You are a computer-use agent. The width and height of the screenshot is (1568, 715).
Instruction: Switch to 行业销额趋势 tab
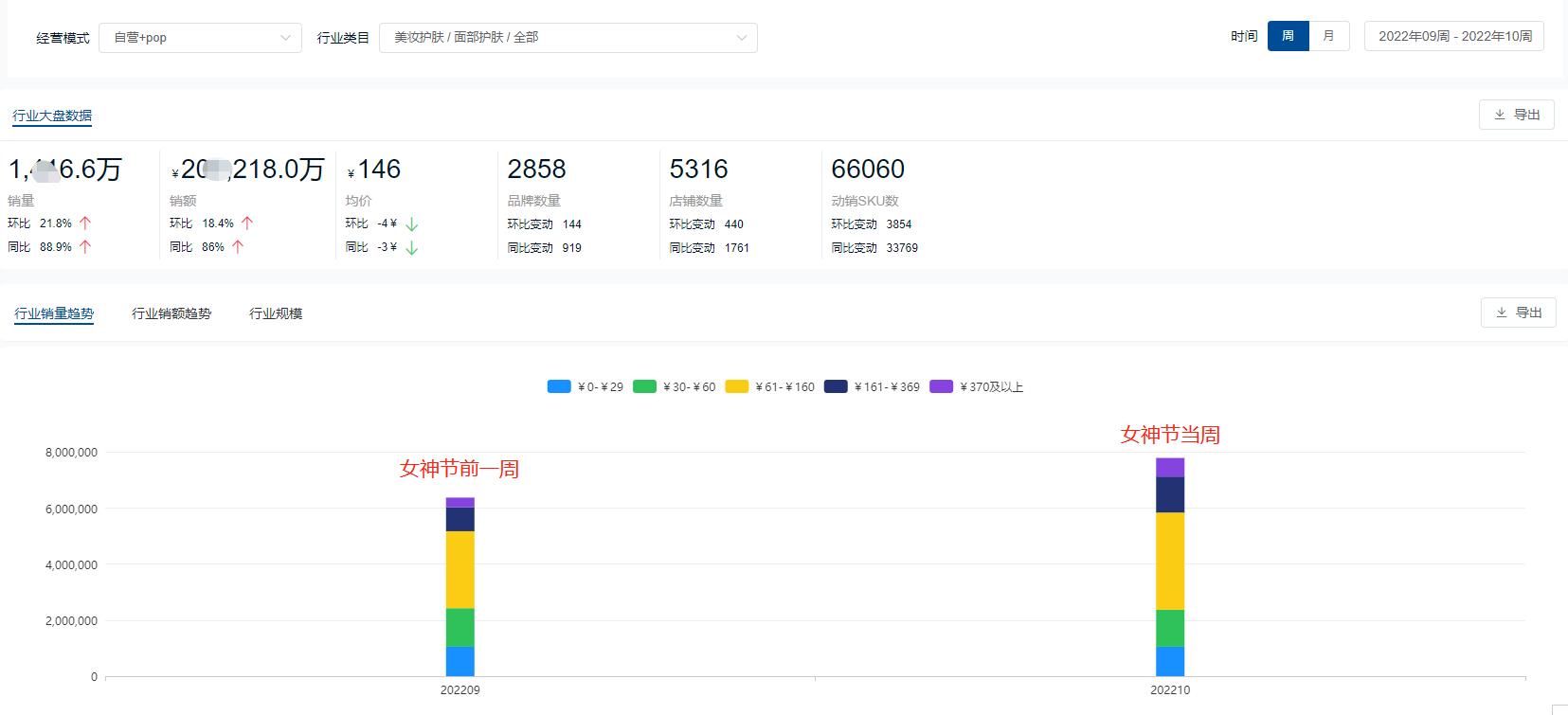171,313
